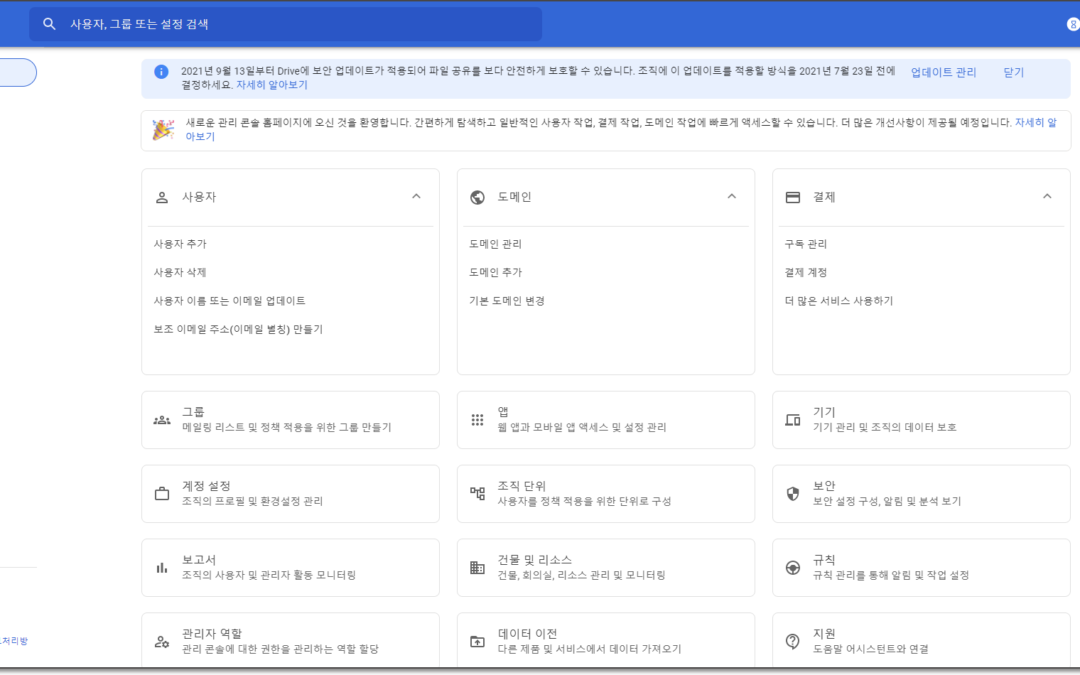Screen dimensions: 1080x675
Task: Click the info icon in Drive notice
Action: click(161, 72)
